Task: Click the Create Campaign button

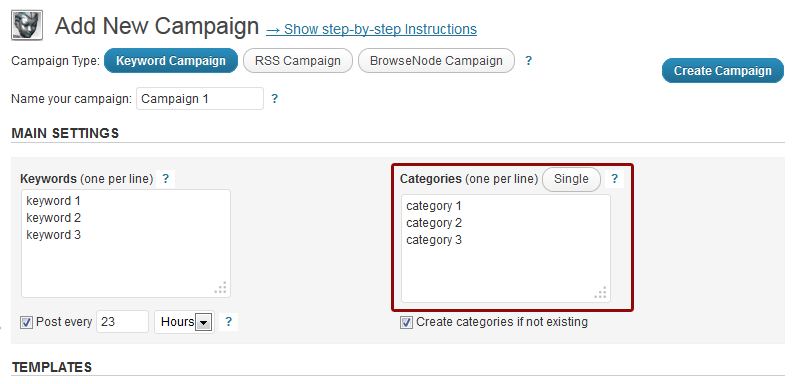Action: click(x=722, y=71)
